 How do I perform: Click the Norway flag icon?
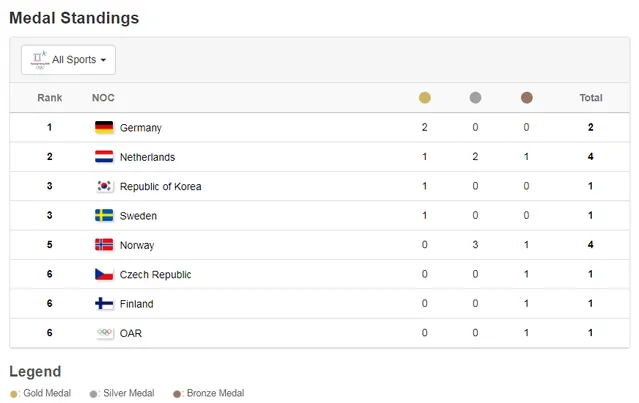coord(104,245)
